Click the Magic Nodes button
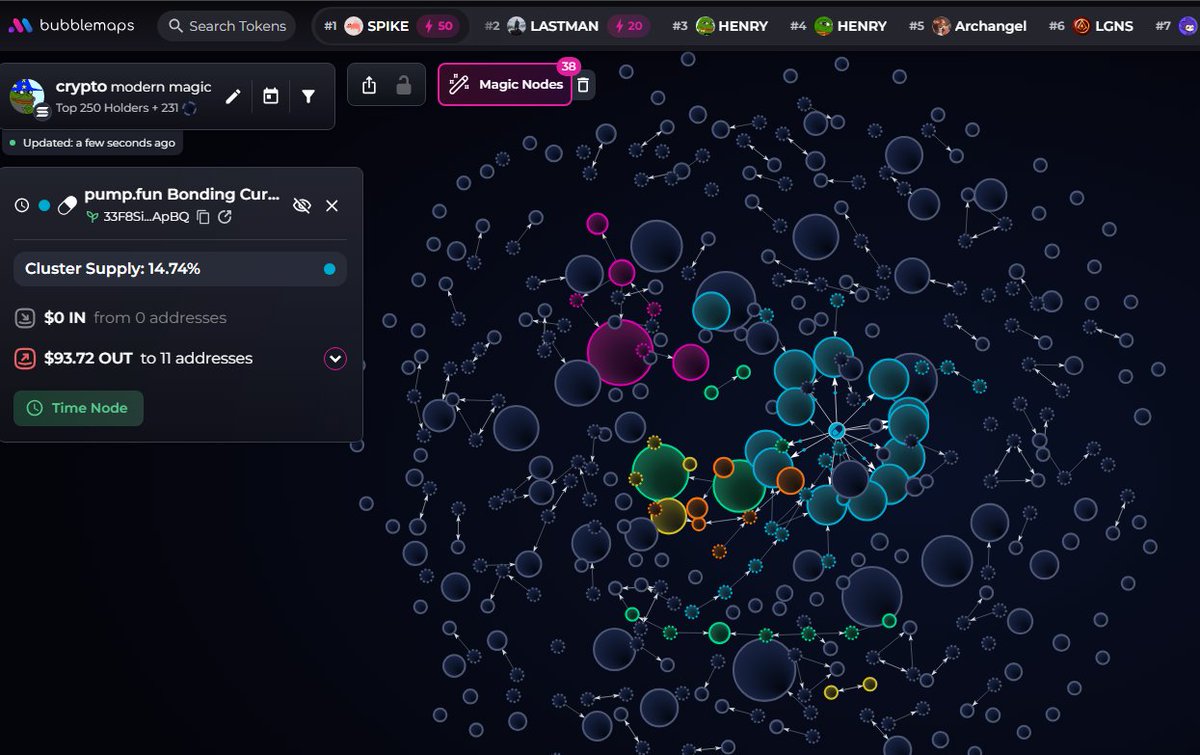 click(505, 85)
